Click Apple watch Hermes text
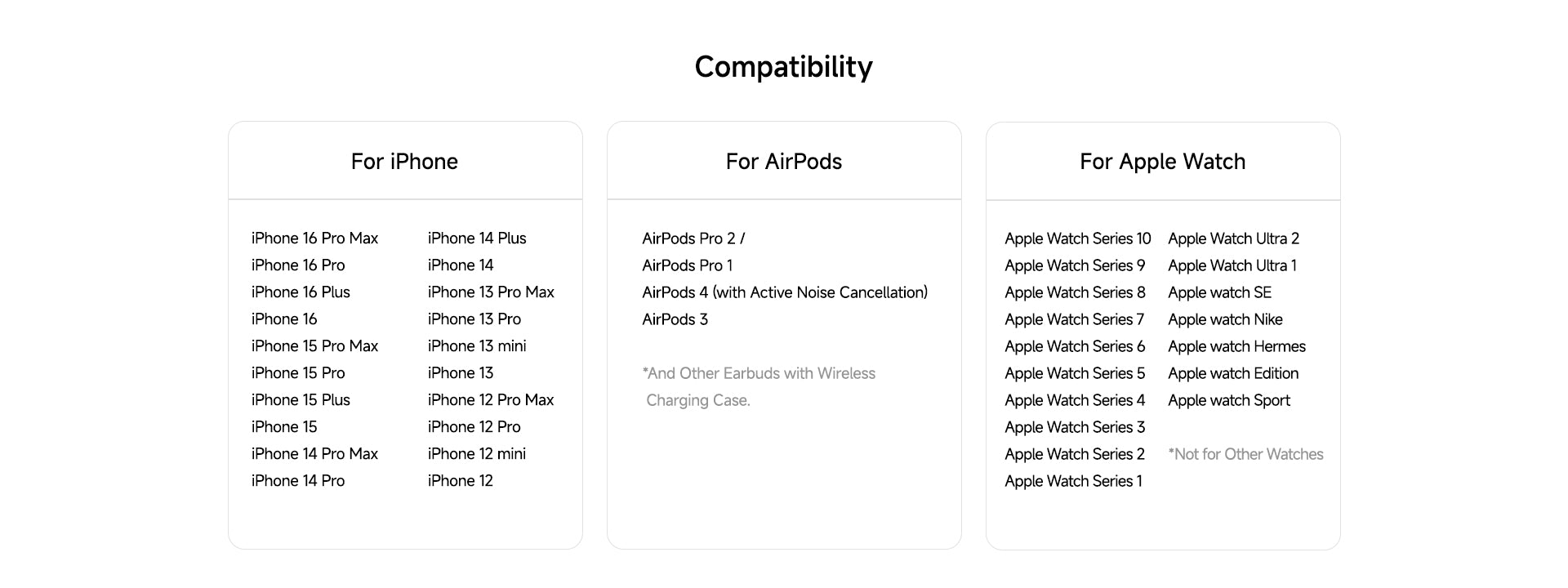1568x588 pixels. click(1236, 346)
